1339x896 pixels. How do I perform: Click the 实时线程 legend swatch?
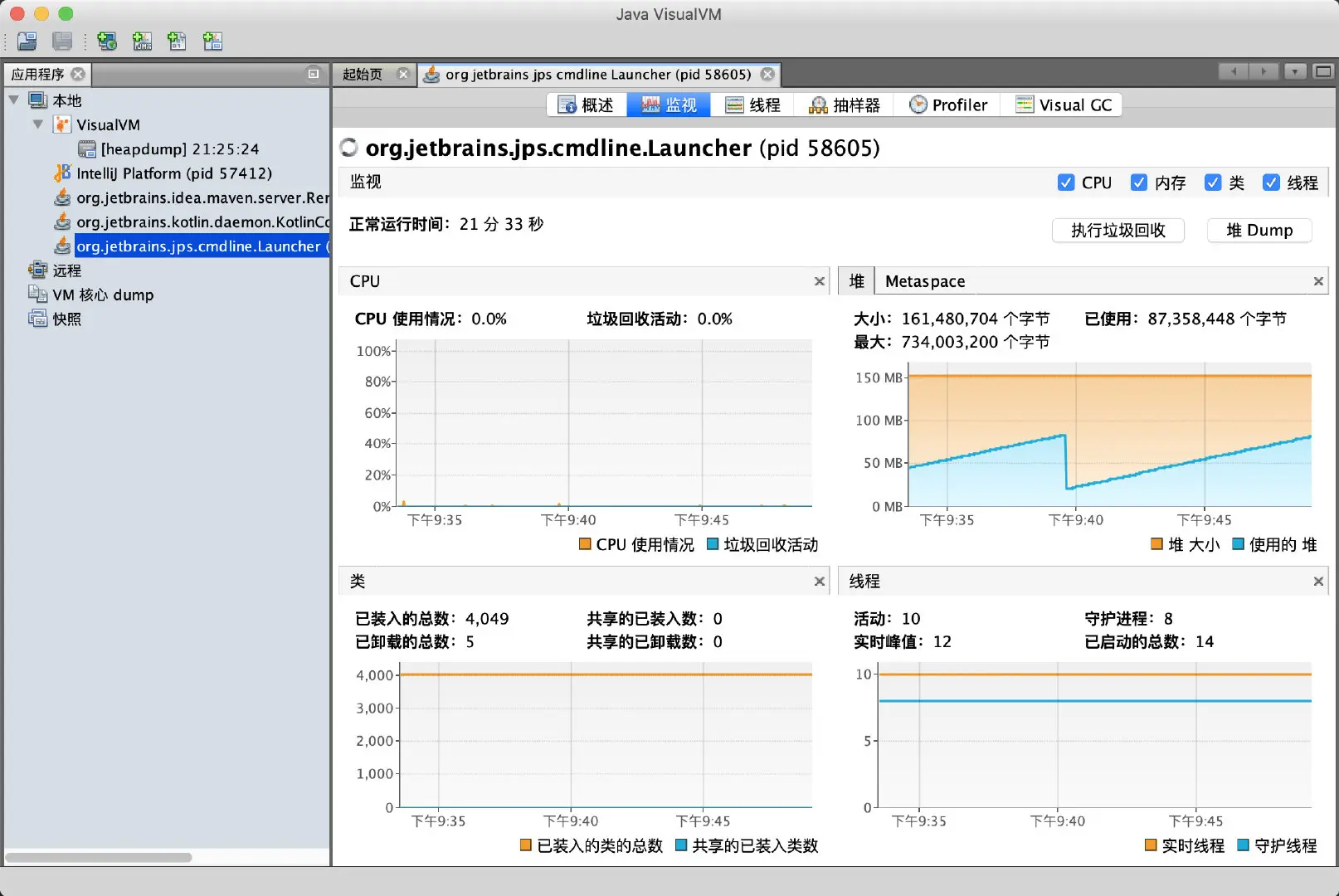pyautogui.click(x=1151, y=845)
